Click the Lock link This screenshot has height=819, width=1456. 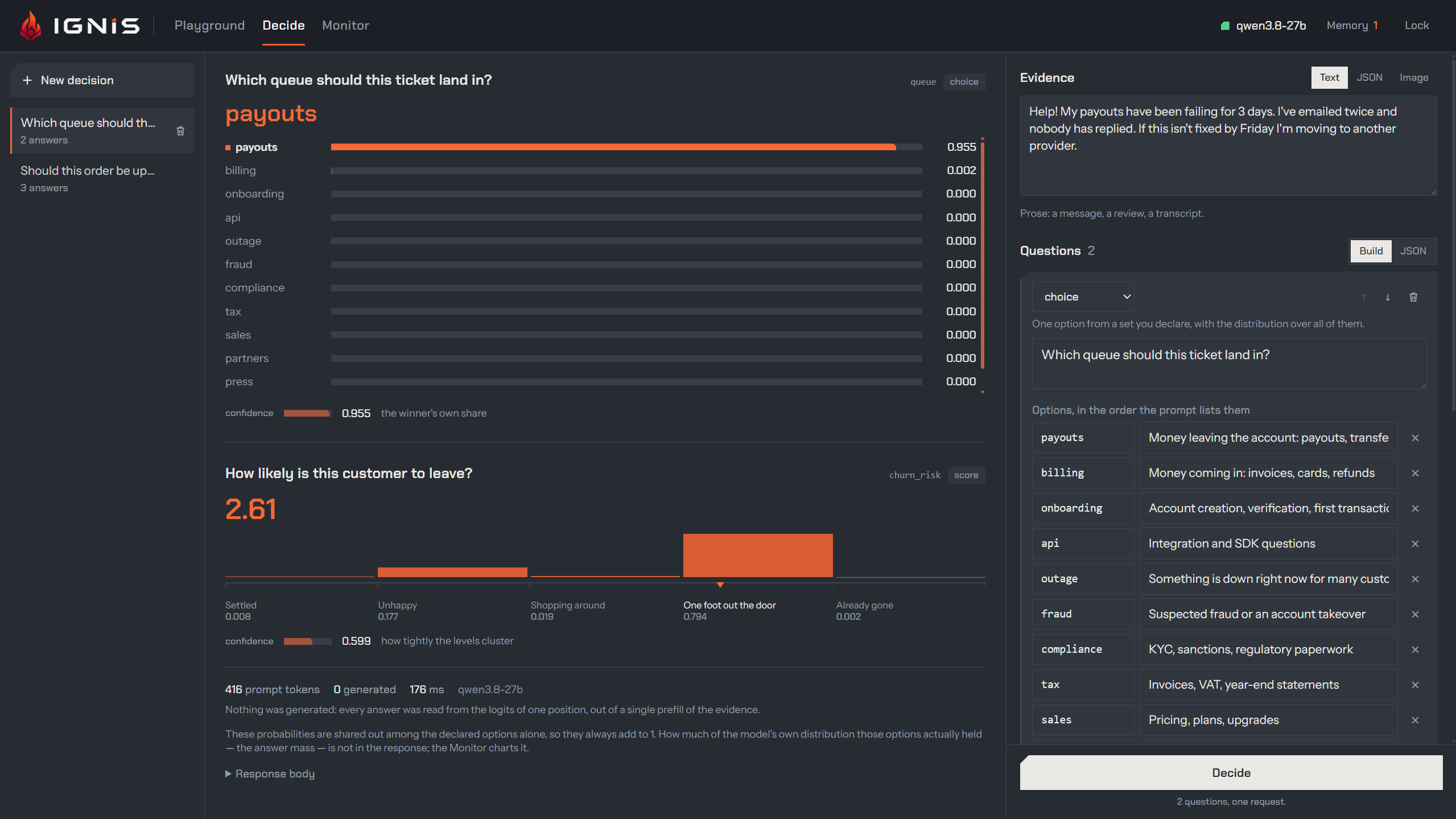tap(1417, 26)
